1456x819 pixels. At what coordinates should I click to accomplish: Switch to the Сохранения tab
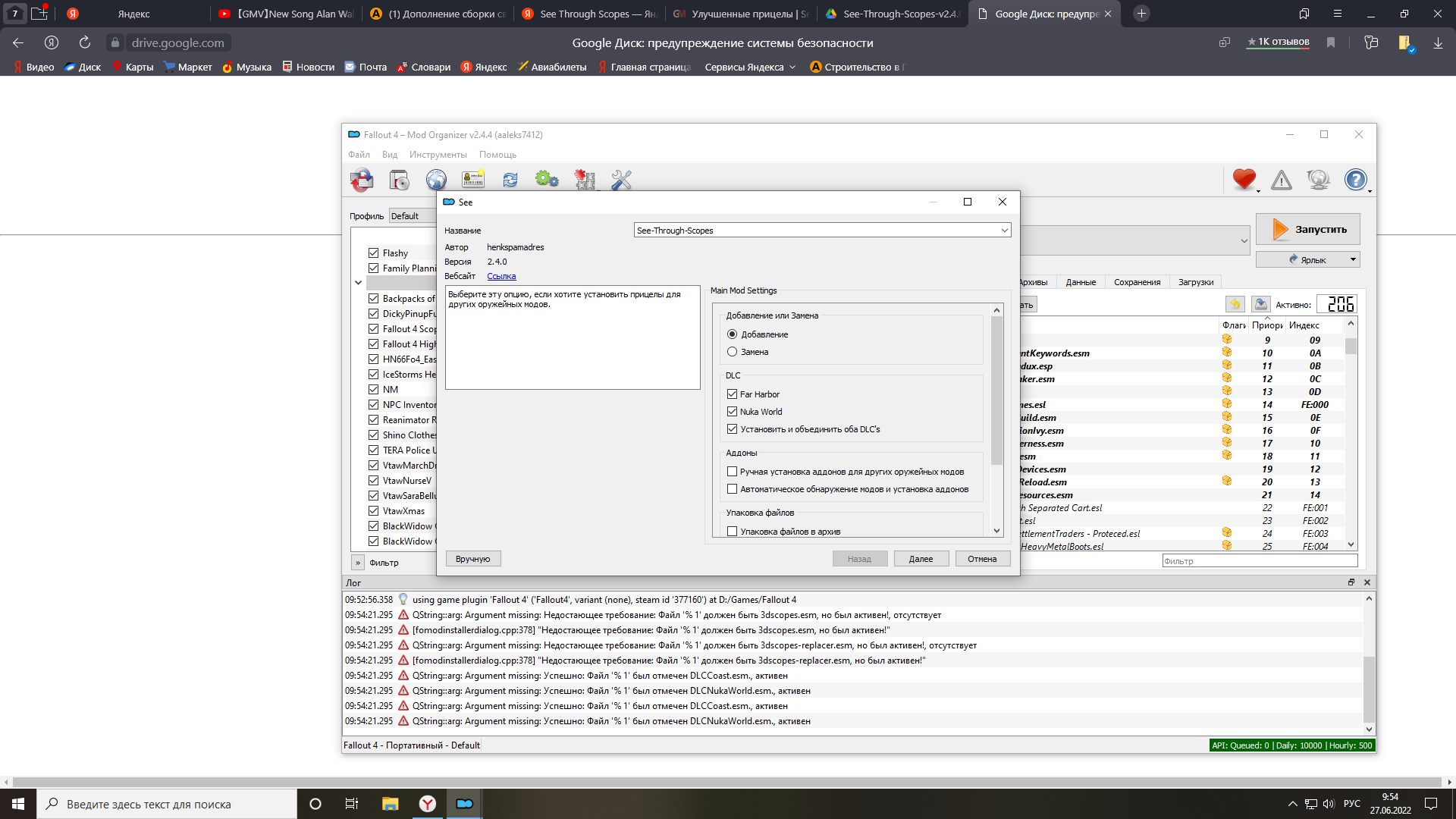coord(1137,282)
